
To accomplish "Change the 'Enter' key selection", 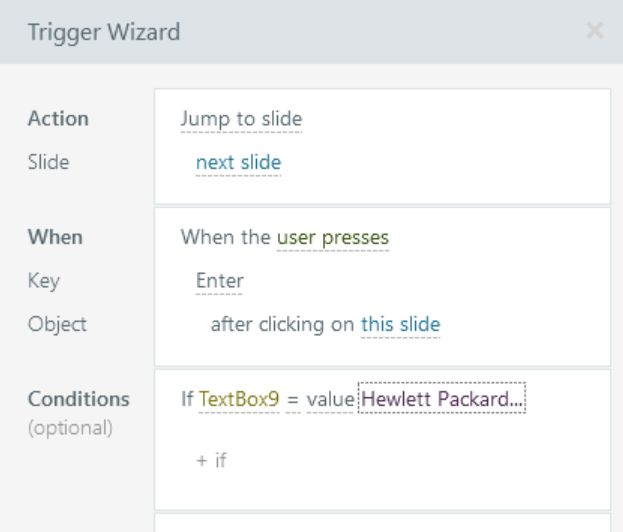I will click(x=219, y=281).
